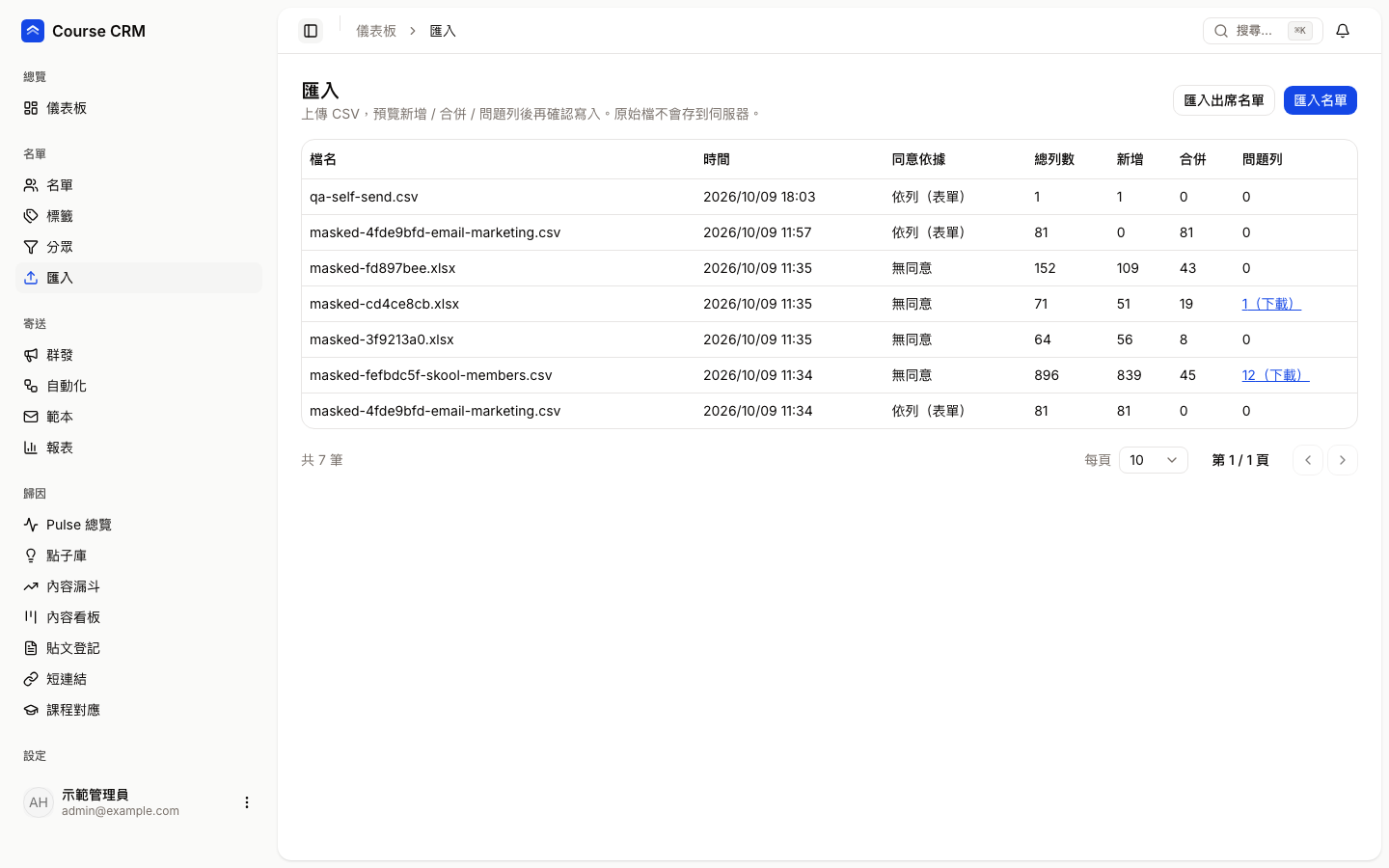Open 儀表板 from the sidebar
Viewport: 1389px width, 868px height.
coord(139,108)
